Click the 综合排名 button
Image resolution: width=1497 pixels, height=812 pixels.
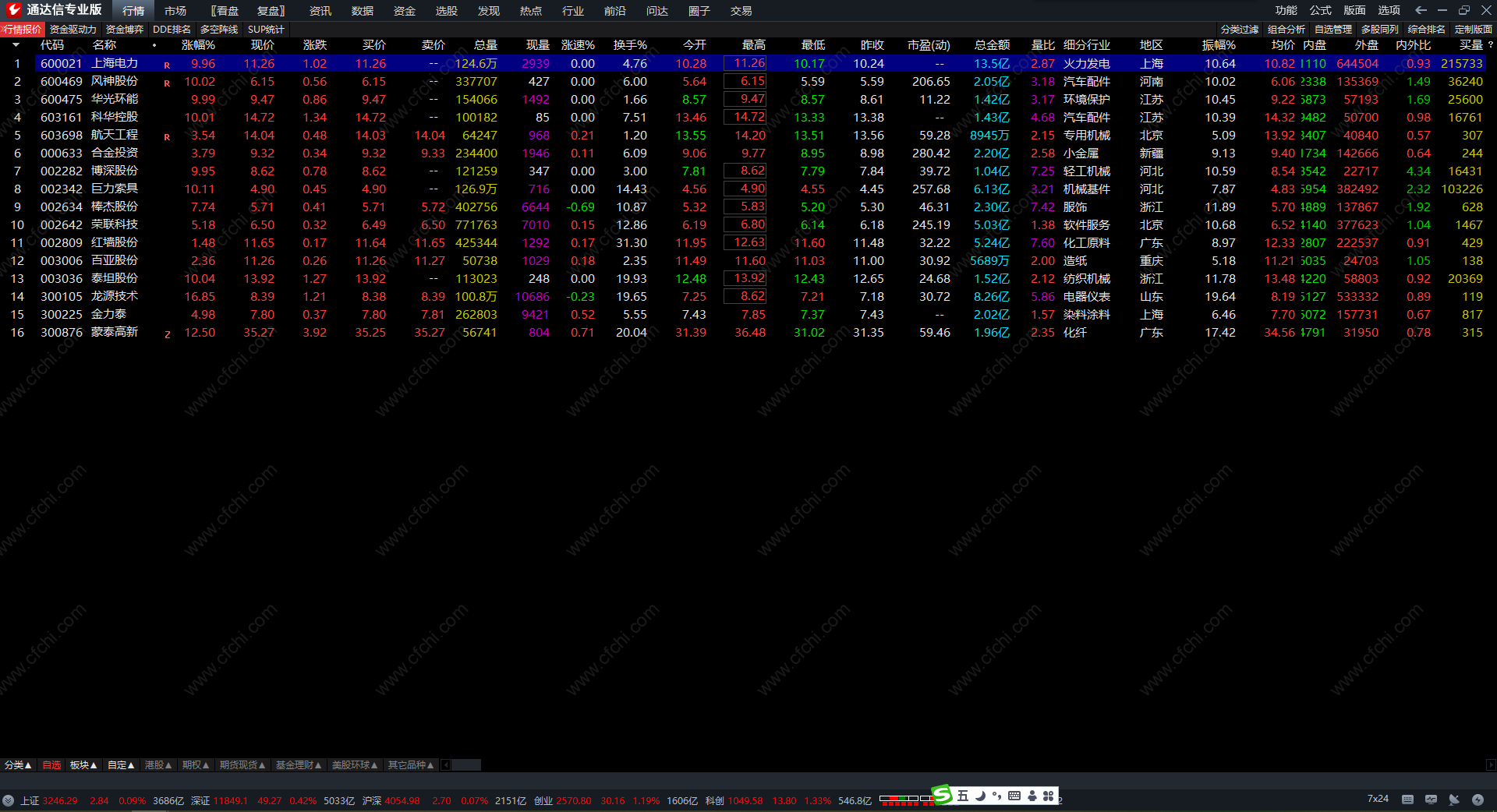coord(1427,30)
